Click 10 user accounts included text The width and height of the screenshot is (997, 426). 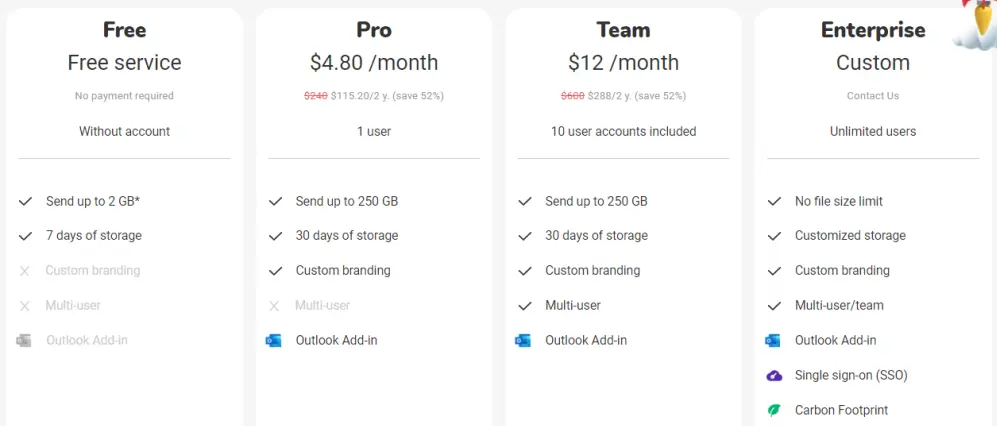pyautogui.click(x=623, y=132)
